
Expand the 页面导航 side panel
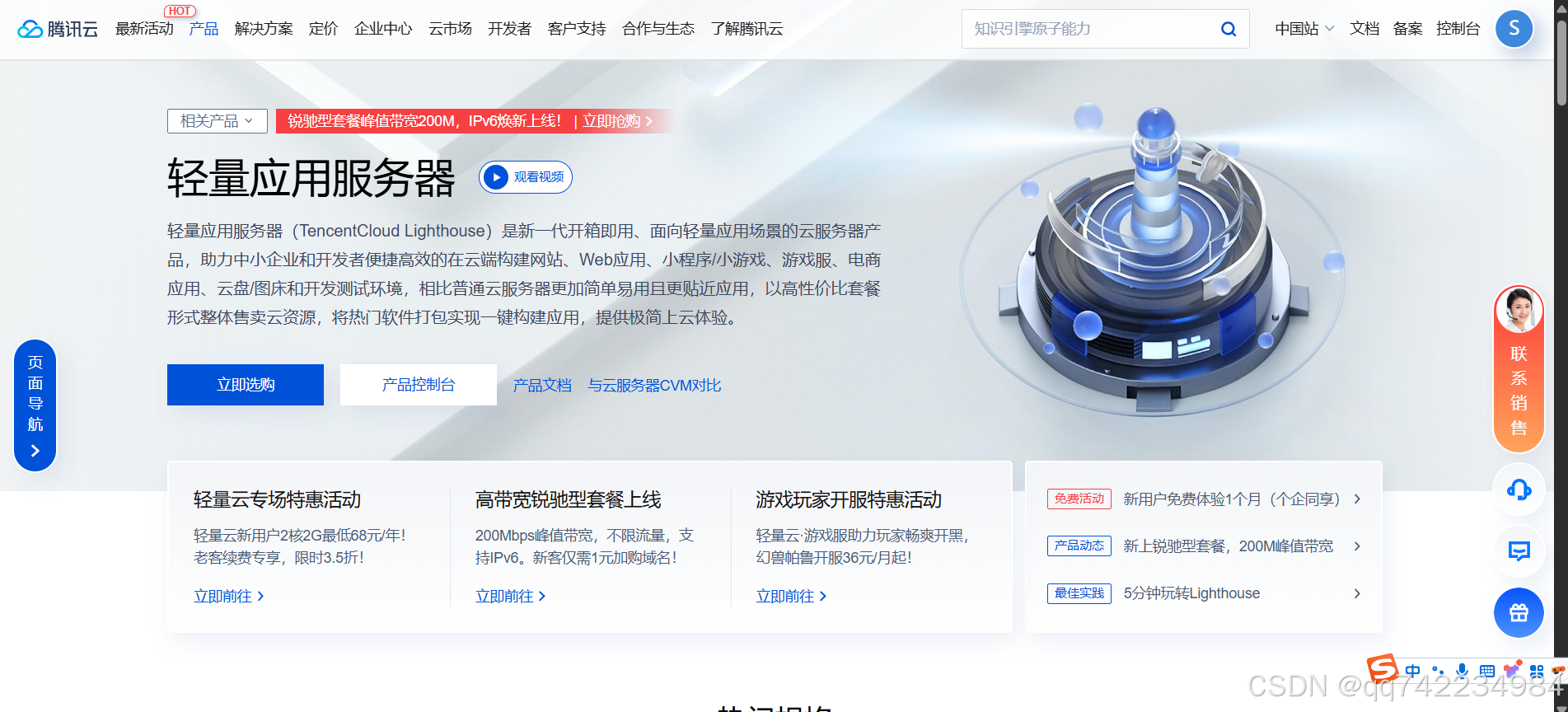[x=35, y=405]
